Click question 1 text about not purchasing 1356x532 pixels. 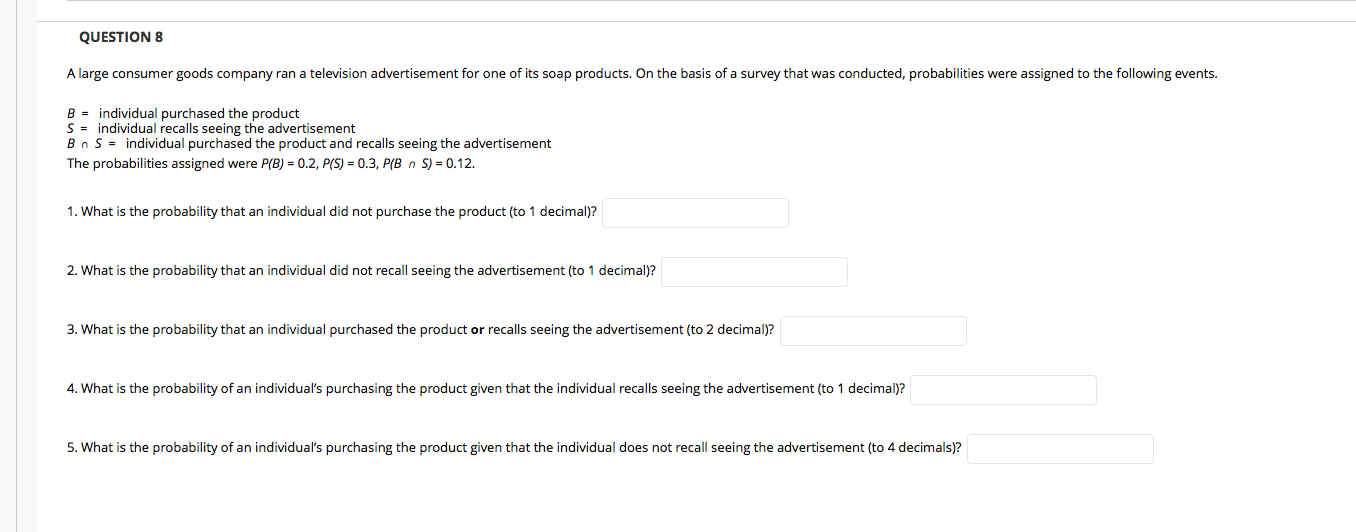332,213
